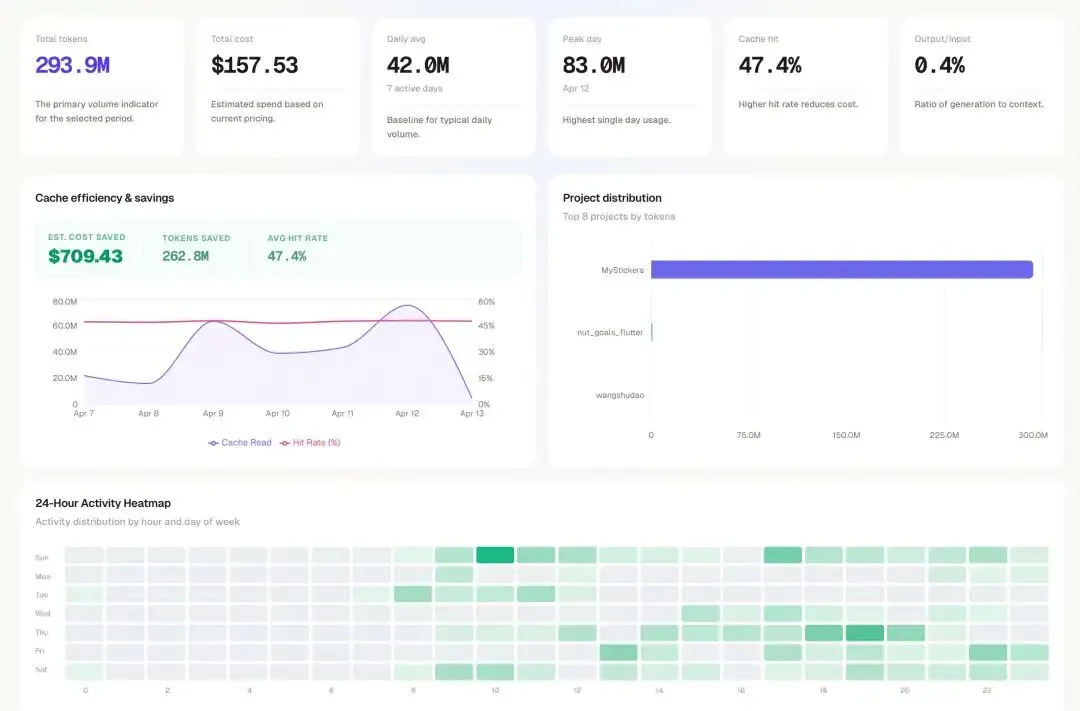The height and width of the screenshot is (711, 1080).
Task: Click the purple MyStickers bar
Action: point(842,269)
